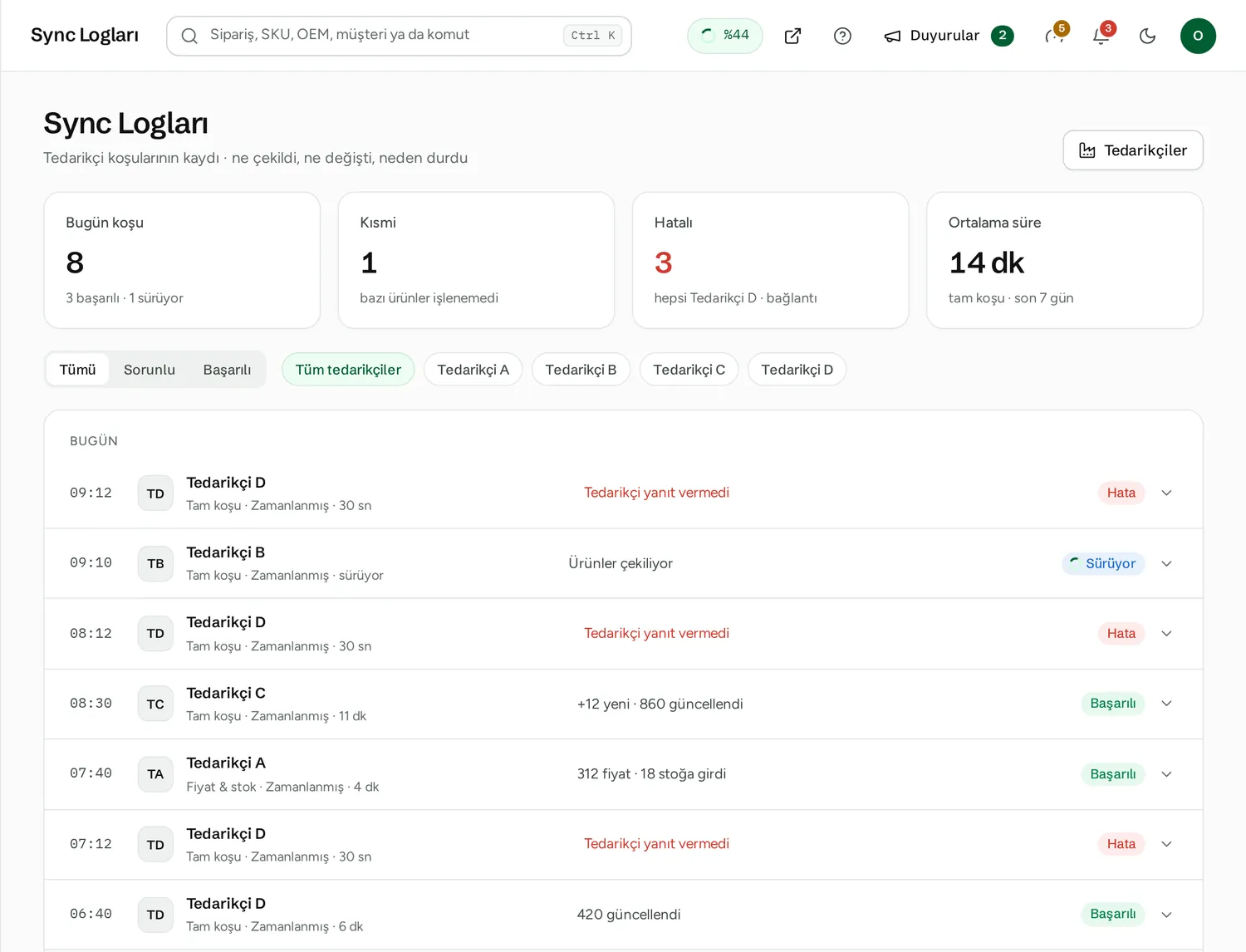This screenshot has height=952, width=1246.
Task: Filter by Tedarikçi A chip
Action: [x=473, y=370]
